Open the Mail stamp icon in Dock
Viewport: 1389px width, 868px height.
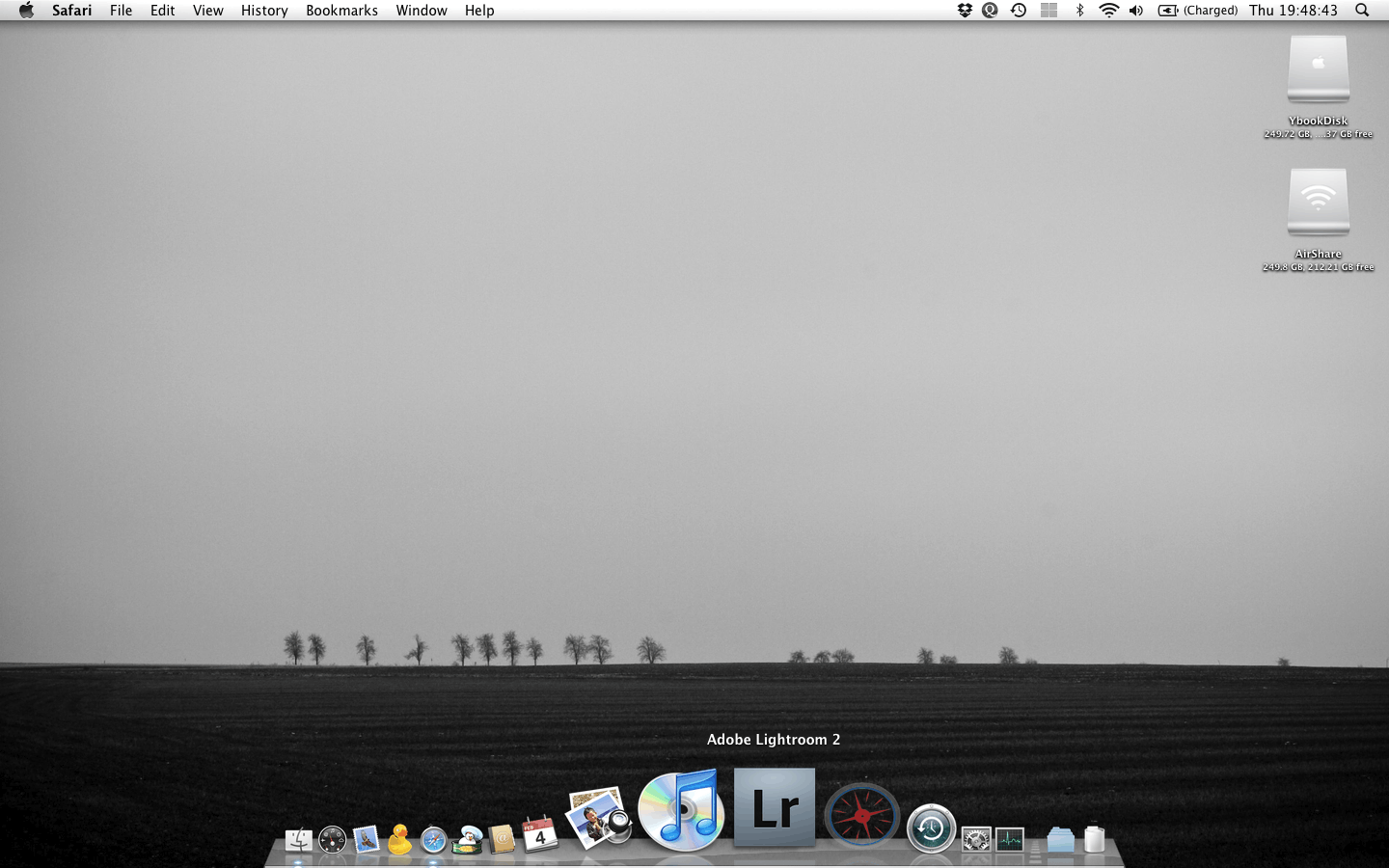(x=366, y=840)
